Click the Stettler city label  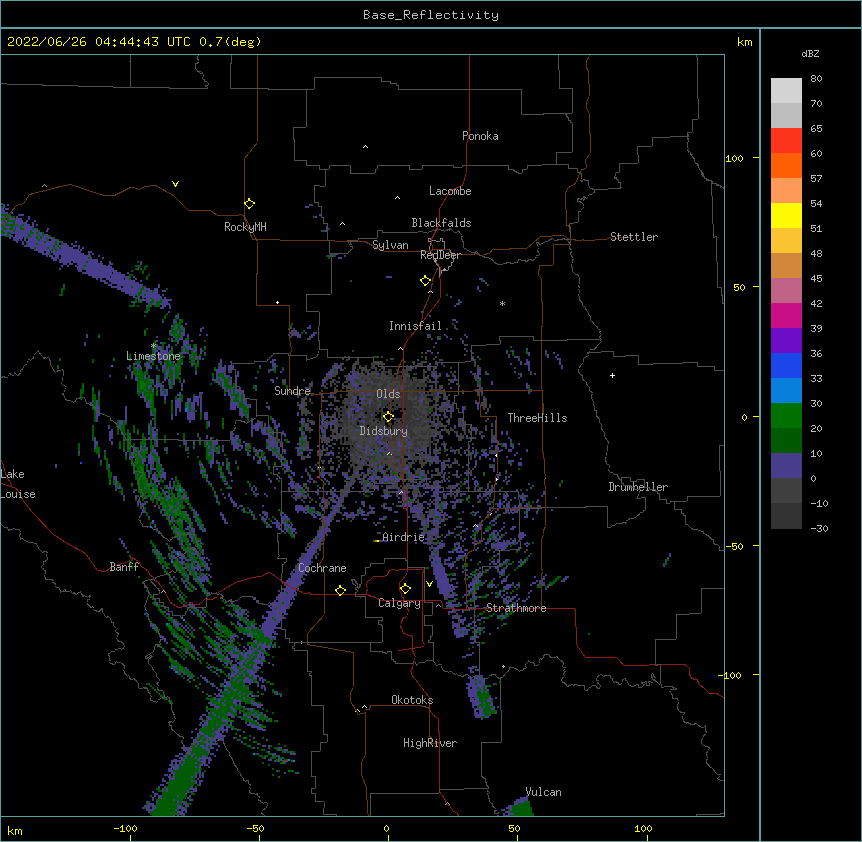click(634, 237)
